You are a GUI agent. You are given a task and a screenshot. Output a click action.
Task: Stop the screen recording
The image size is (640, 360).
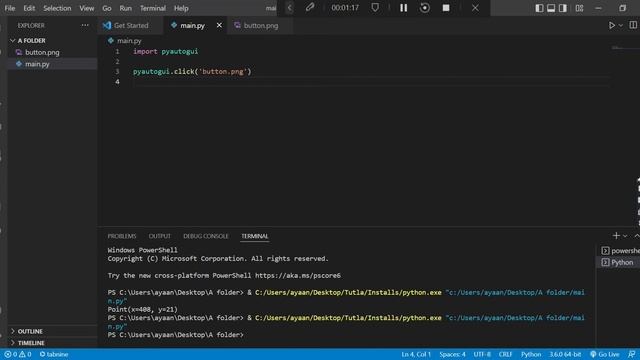tap(446, 8)
